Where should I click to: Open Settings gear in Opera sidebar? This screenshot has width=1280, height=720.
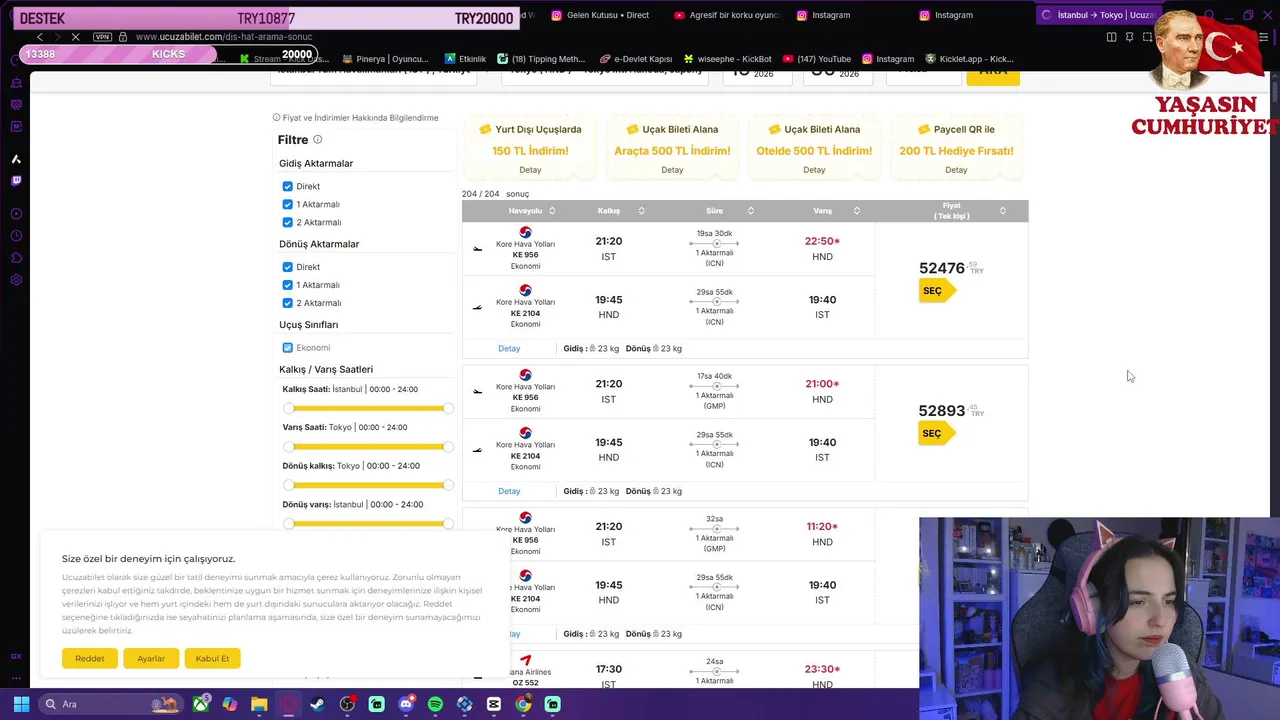click(x=16, y=280)
